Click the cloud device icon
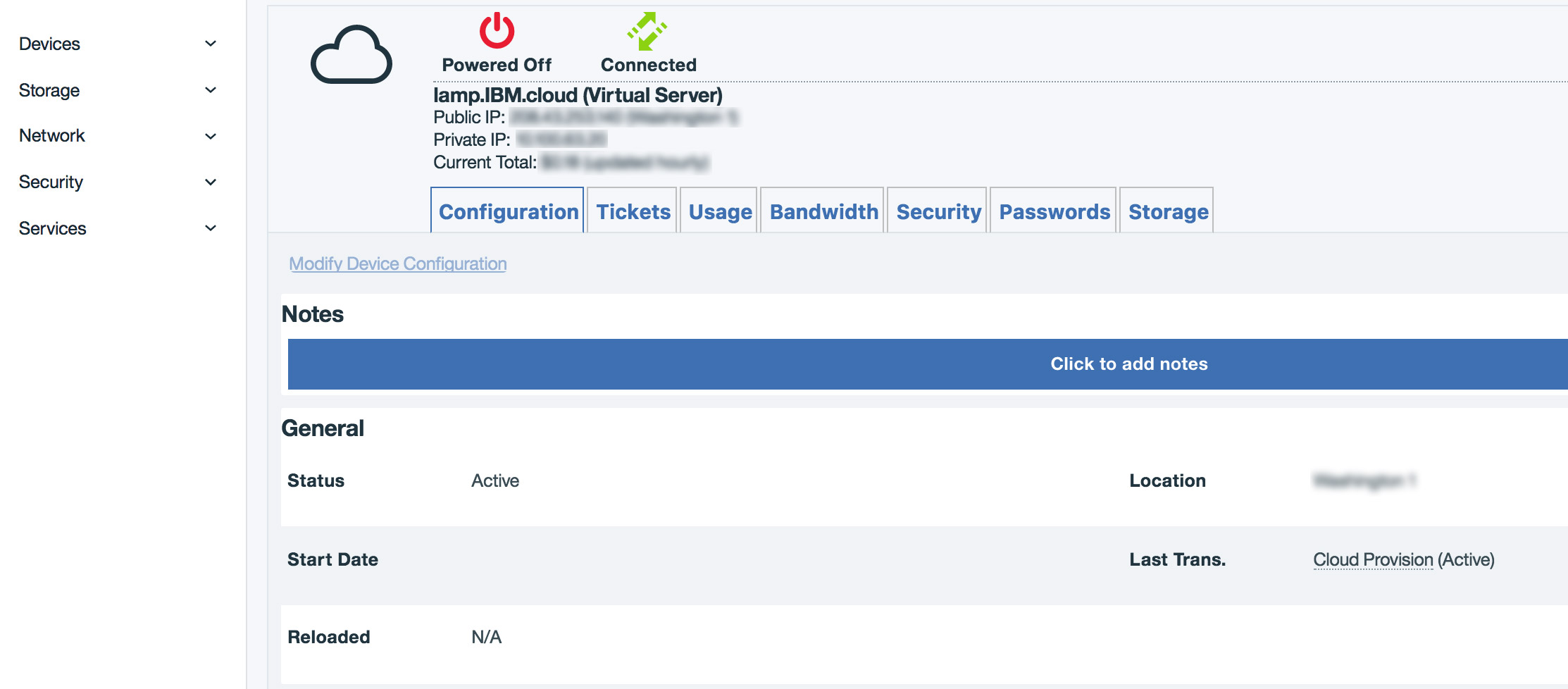 351,55
